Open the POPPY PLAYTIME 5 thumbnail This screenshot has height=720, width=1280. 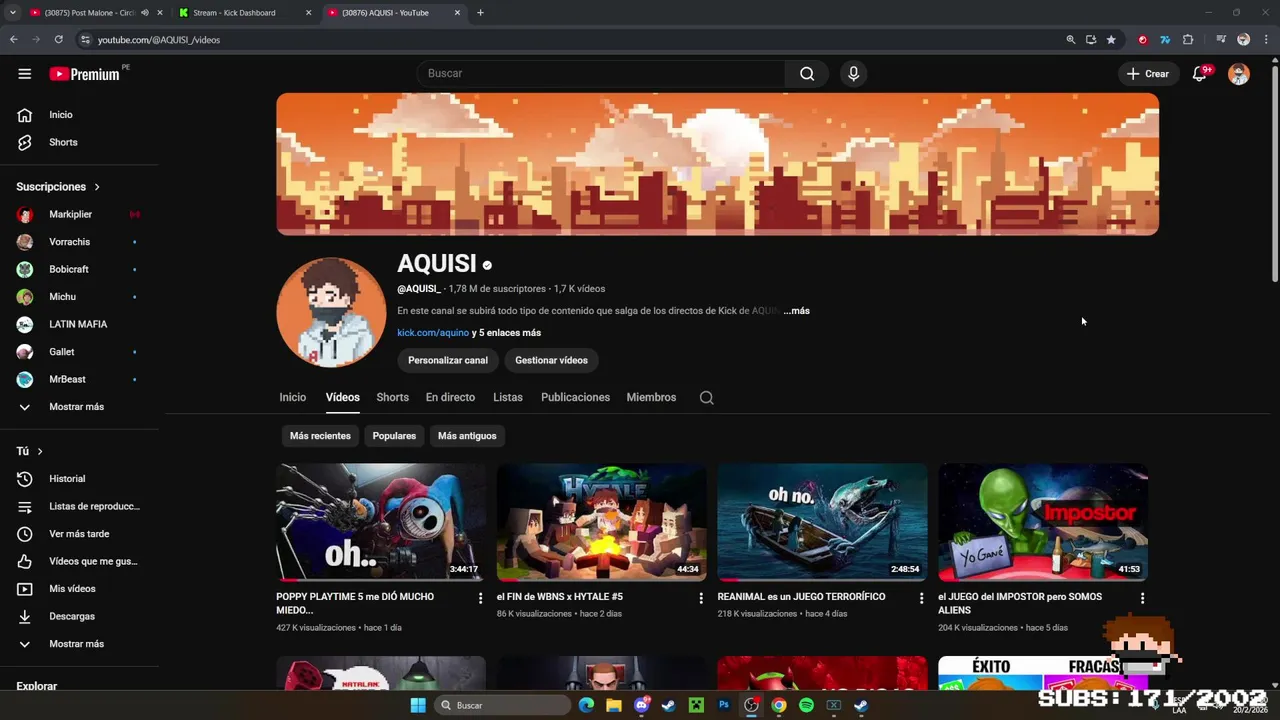click(x=381, y=522)
